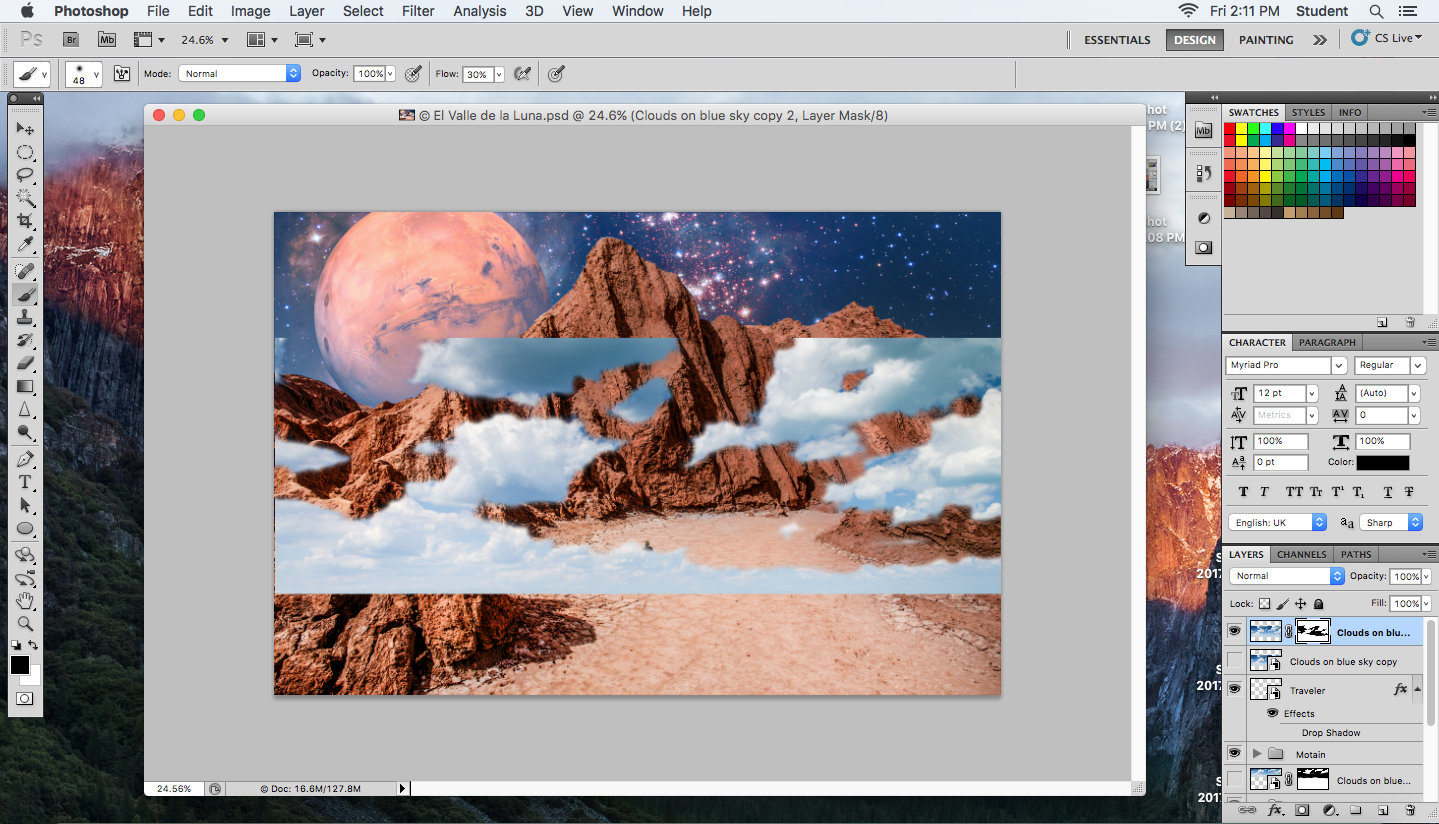Select the Magic Wand tool
This screenshot has height=824, width=1439.
tap(25, 197)
